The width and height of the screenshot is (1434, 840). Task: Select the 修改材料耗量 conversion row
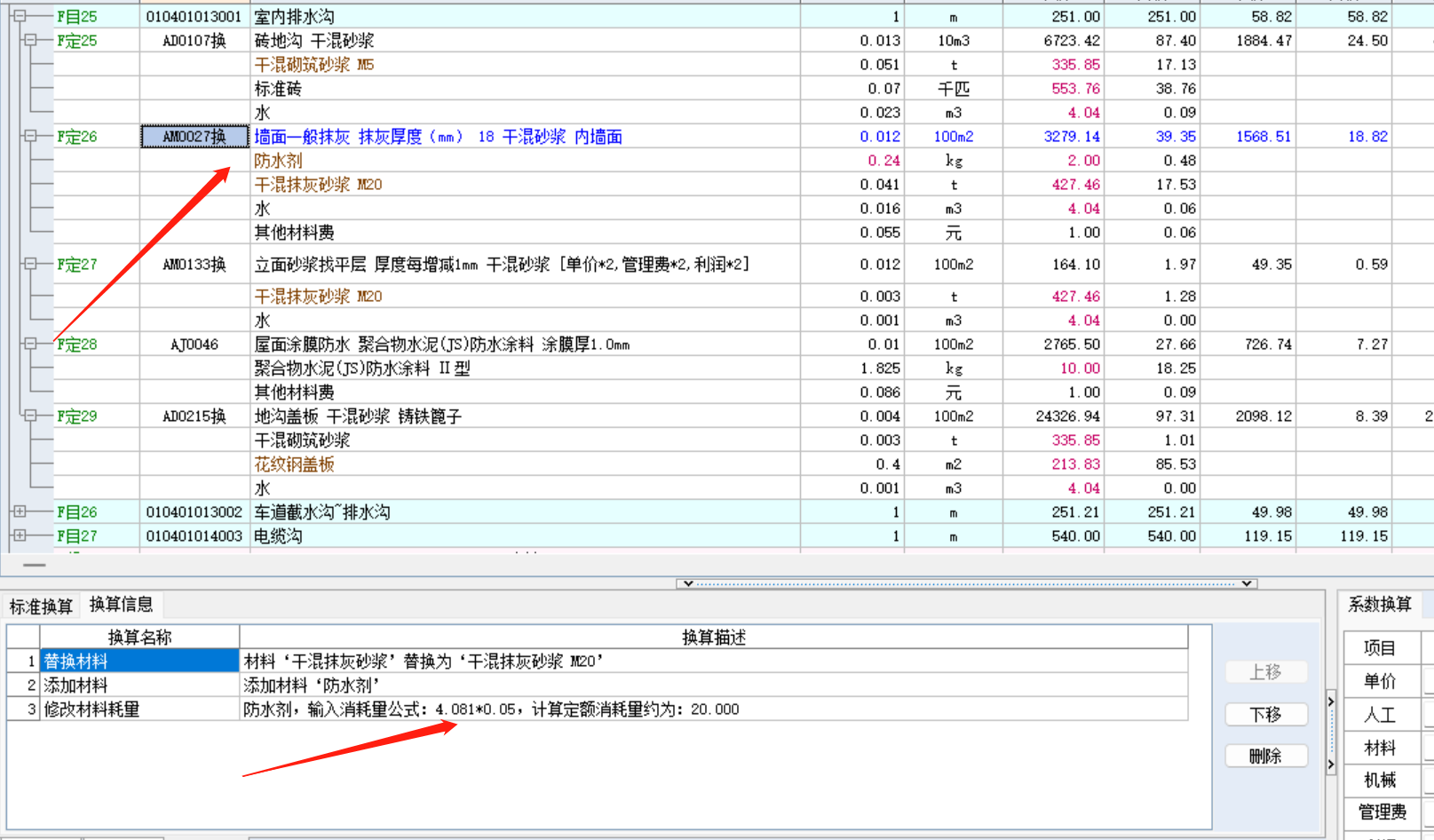[x=597, y=709]
